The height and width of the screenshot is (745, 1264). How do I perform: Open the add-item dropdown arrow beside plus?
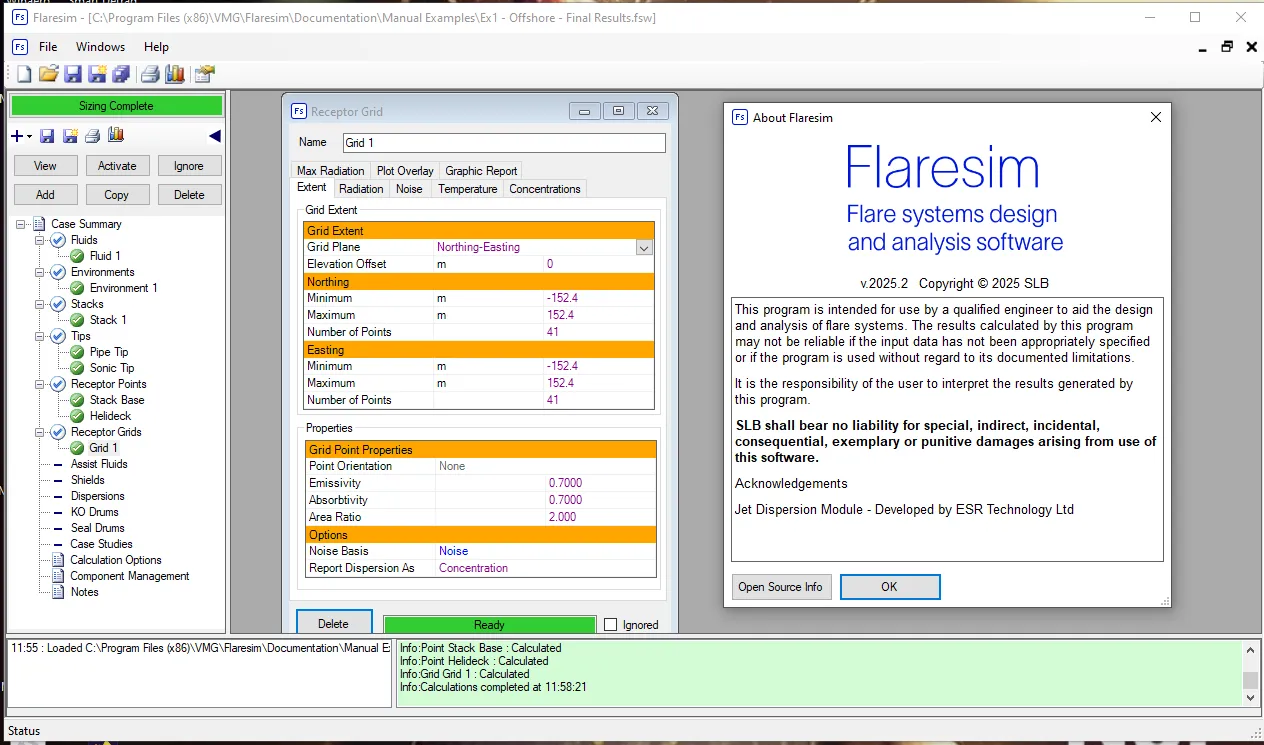point(30,137)
